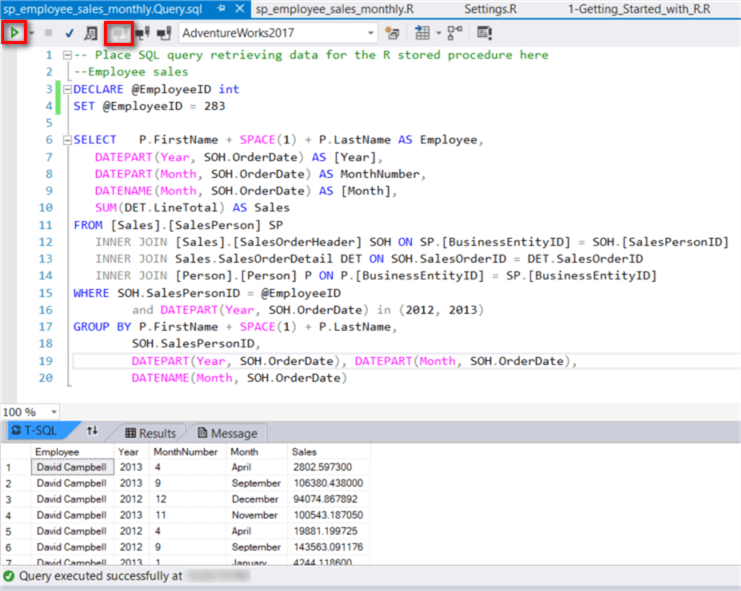
Task: Click the swap panes arrows beside T-SQL tab
Action: 92,432
